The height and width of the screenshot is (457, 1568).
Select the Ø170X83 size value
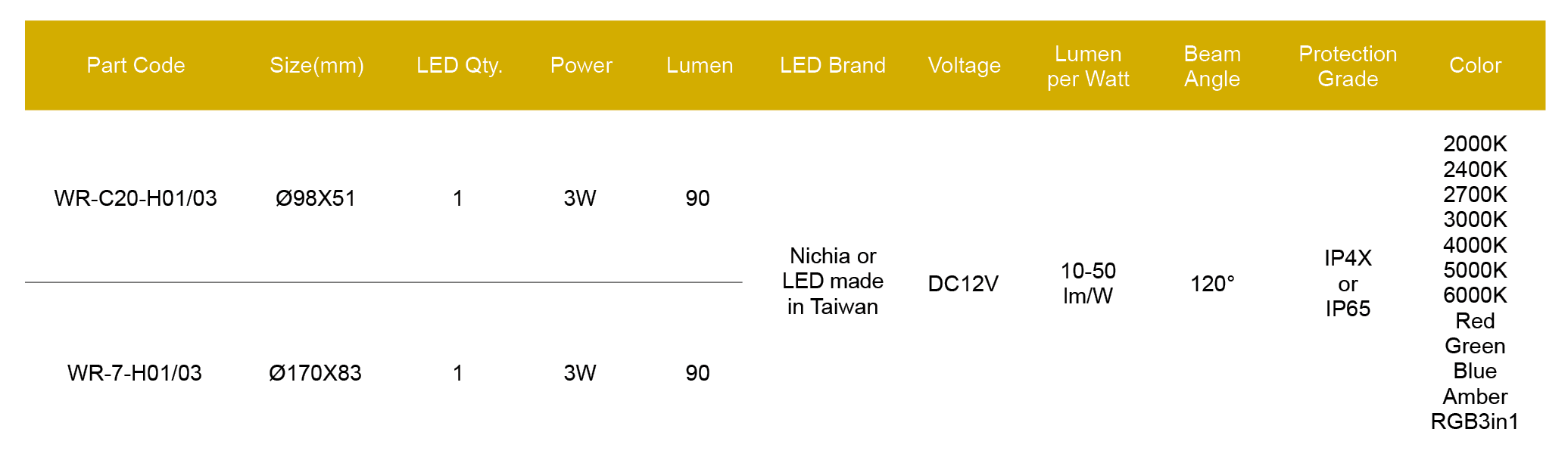point(315,373)
